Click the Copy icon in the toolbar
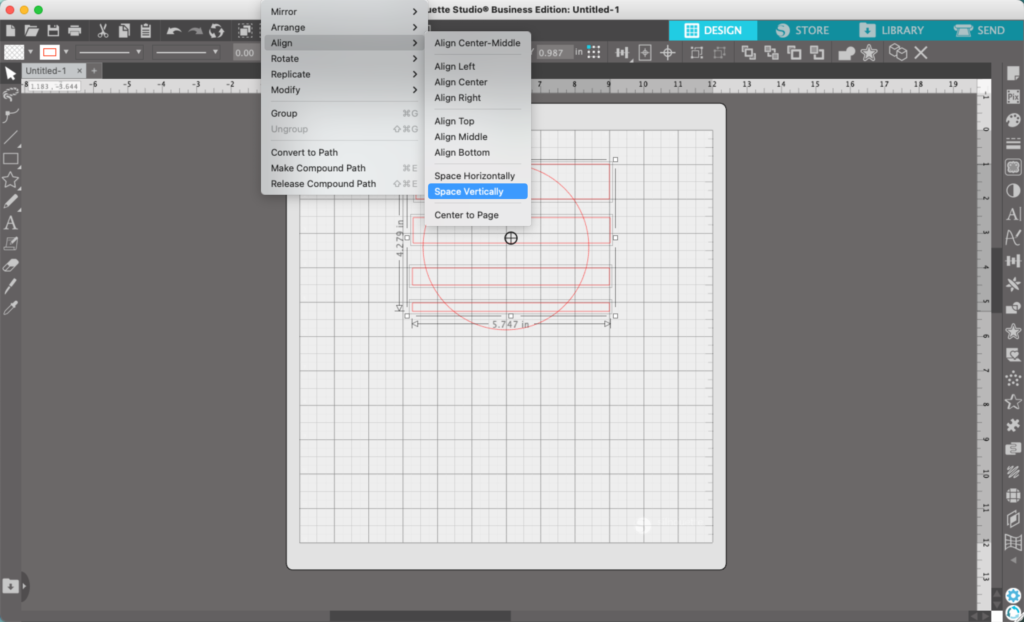The width and height of the screenshot is (1024, 622). click(124, 31)
